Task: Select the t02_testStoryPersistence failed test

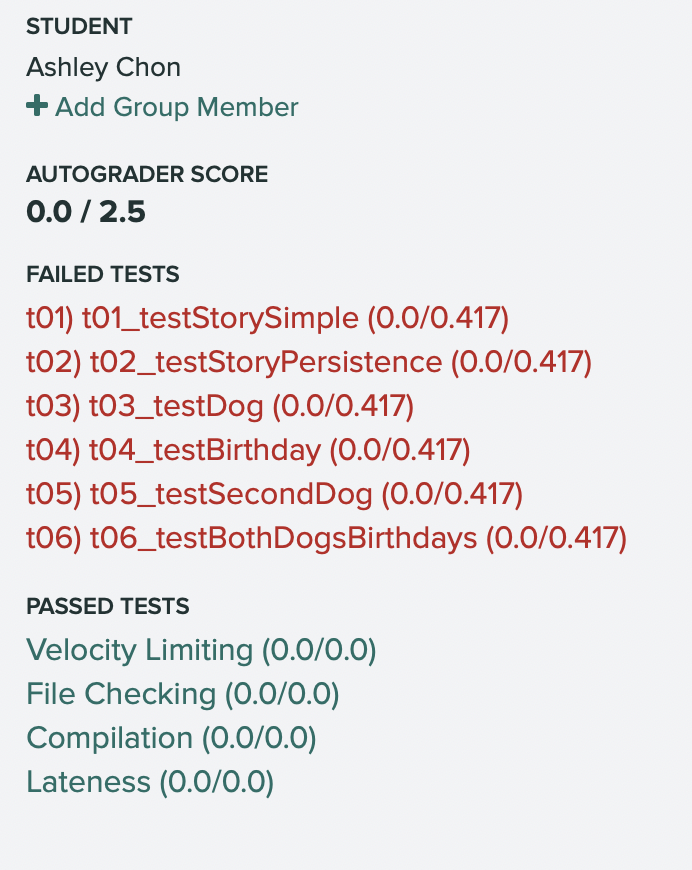Action: click(x=309, y=362)
